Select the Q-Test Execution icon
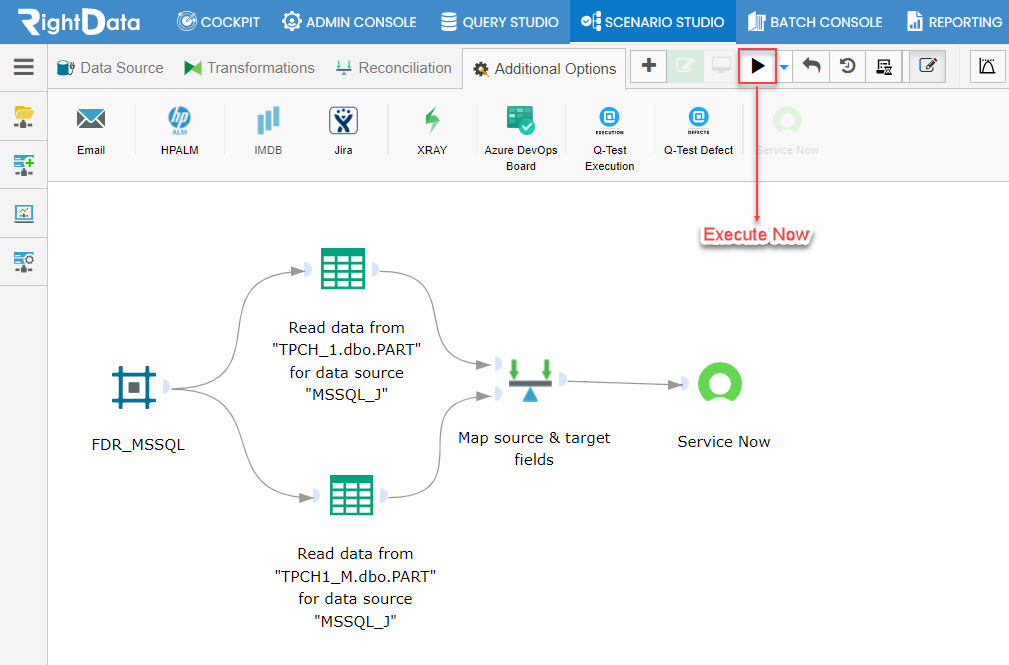 coord(609,120)
